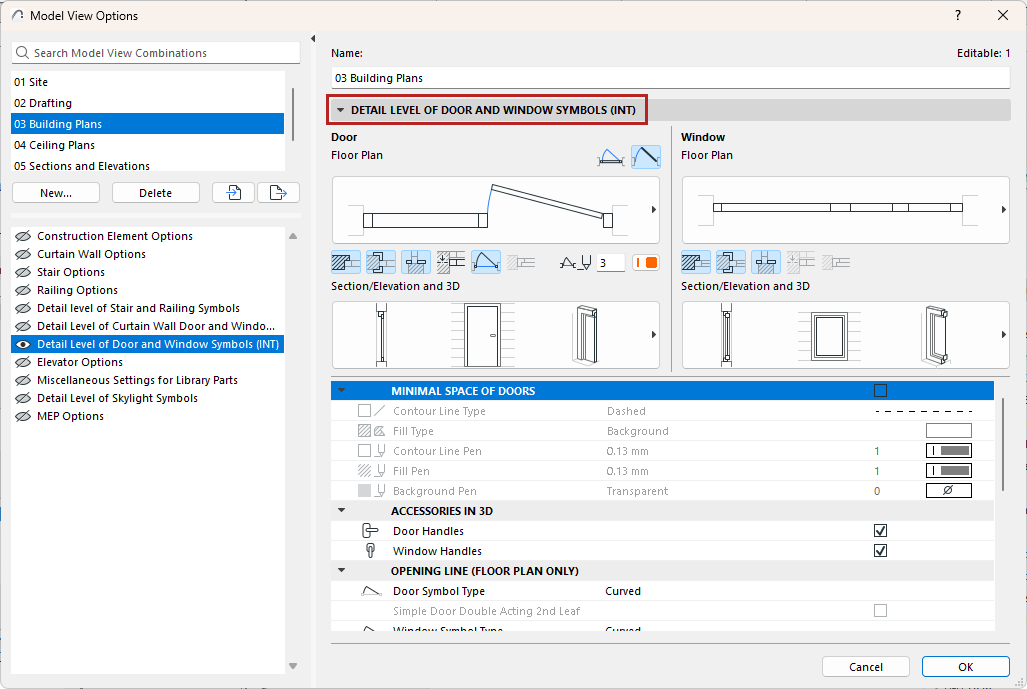Open the Door floor plan preview flyout arrow
The height and width of the screenshot is (689, 1027).
pos(653,210)
